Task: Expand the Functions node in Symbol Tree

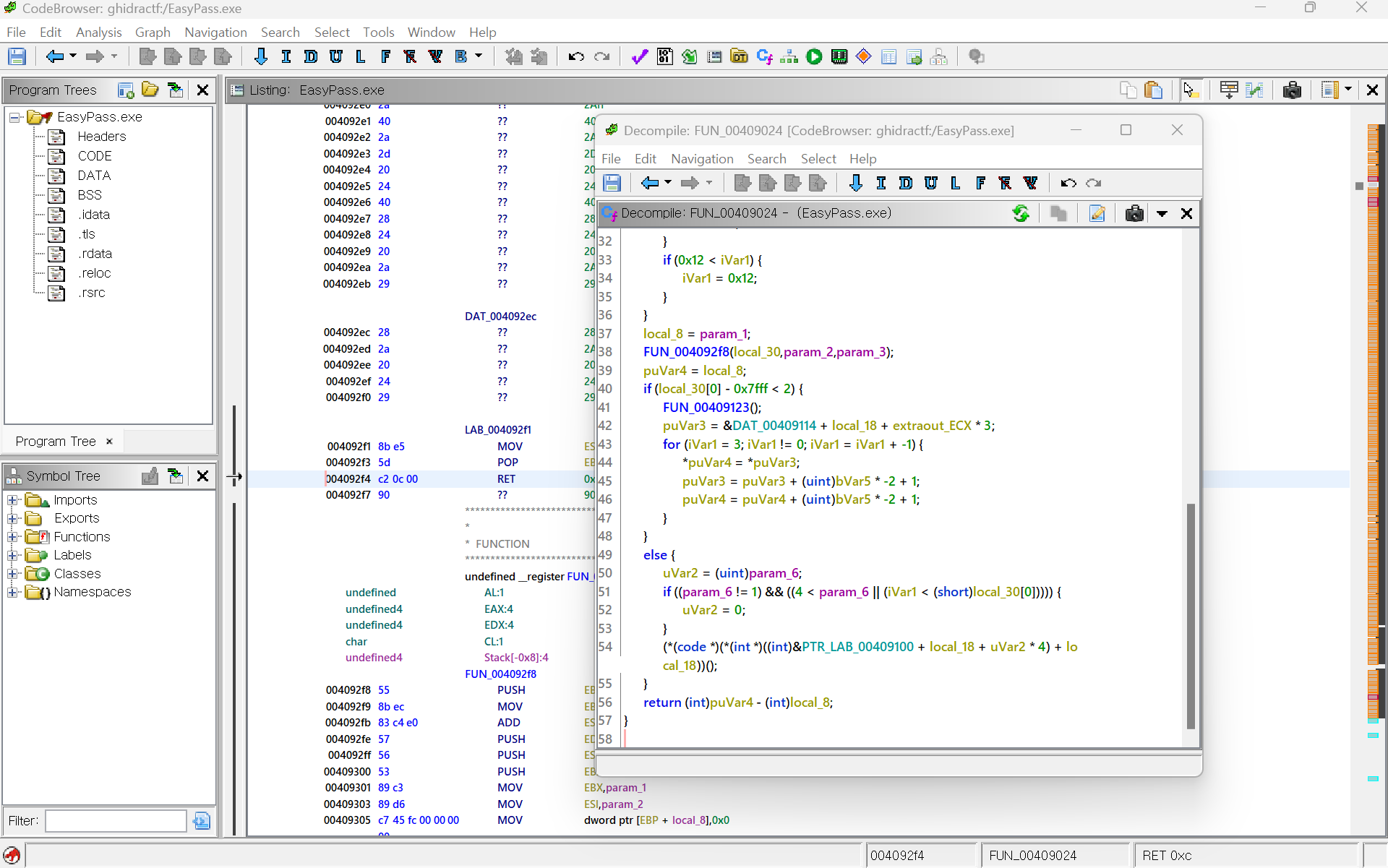Action: coord(12,537)
